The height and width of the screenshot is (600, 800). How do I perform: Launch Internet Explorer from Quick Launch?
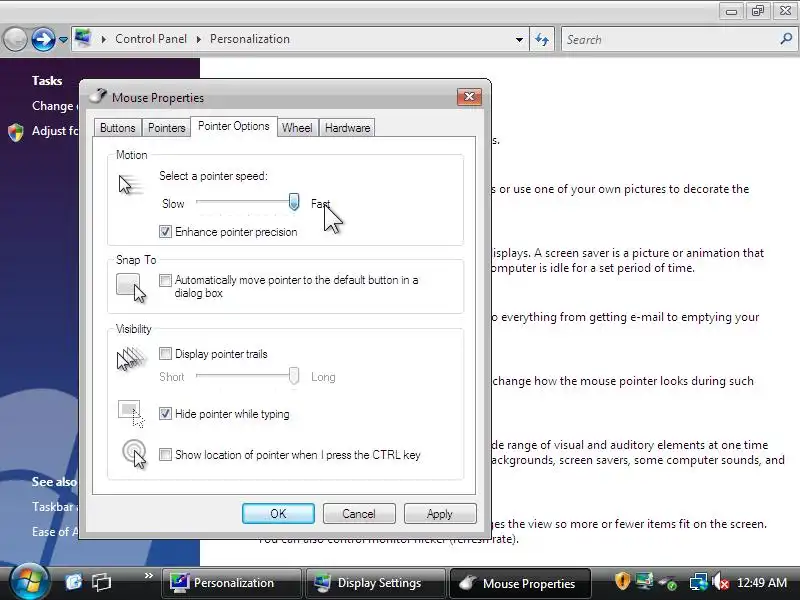point(73,582)
